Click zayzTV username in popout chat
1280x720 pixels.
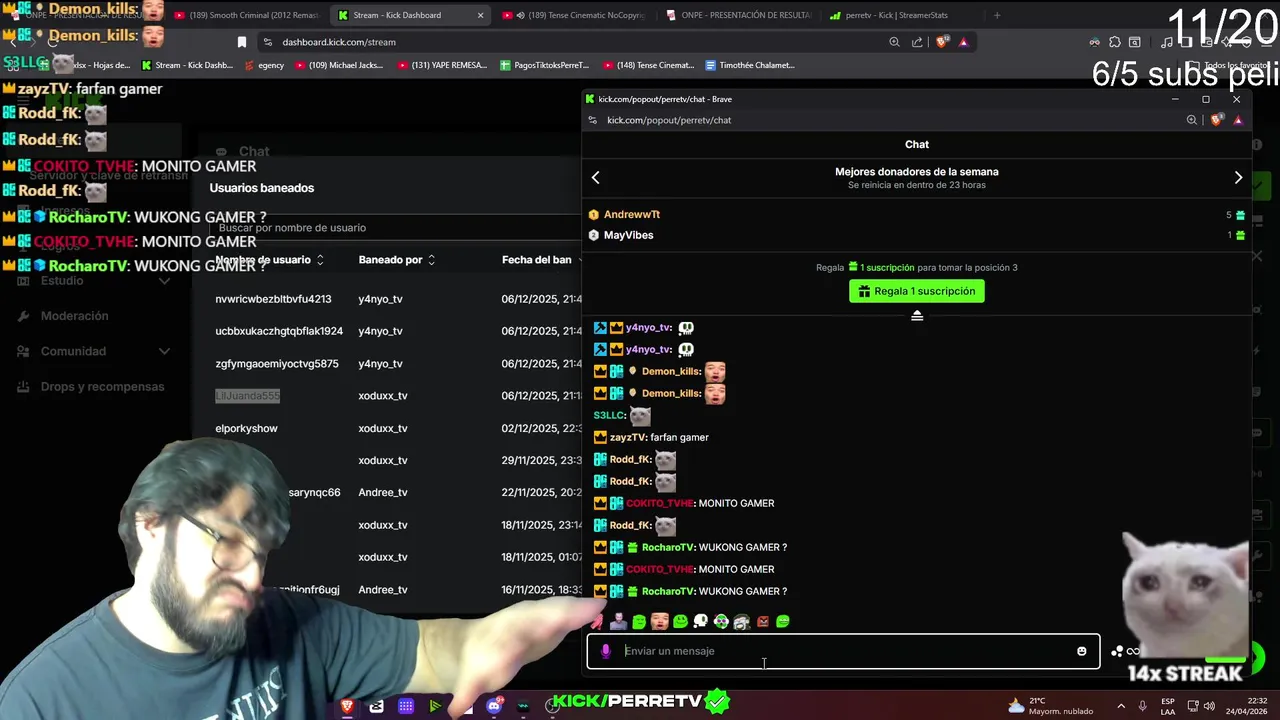(627, 437)
